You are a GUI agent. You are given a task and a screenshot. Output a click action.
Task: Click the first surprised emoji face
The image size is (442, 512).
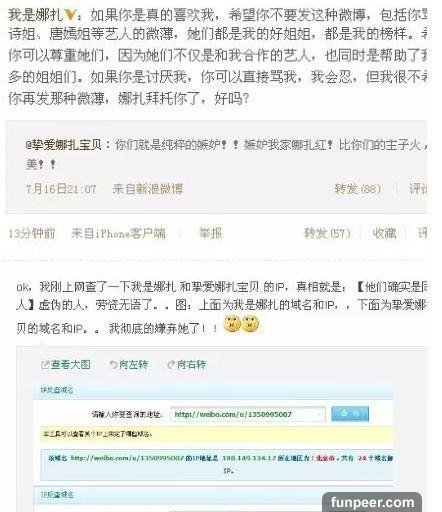[232, 324]
